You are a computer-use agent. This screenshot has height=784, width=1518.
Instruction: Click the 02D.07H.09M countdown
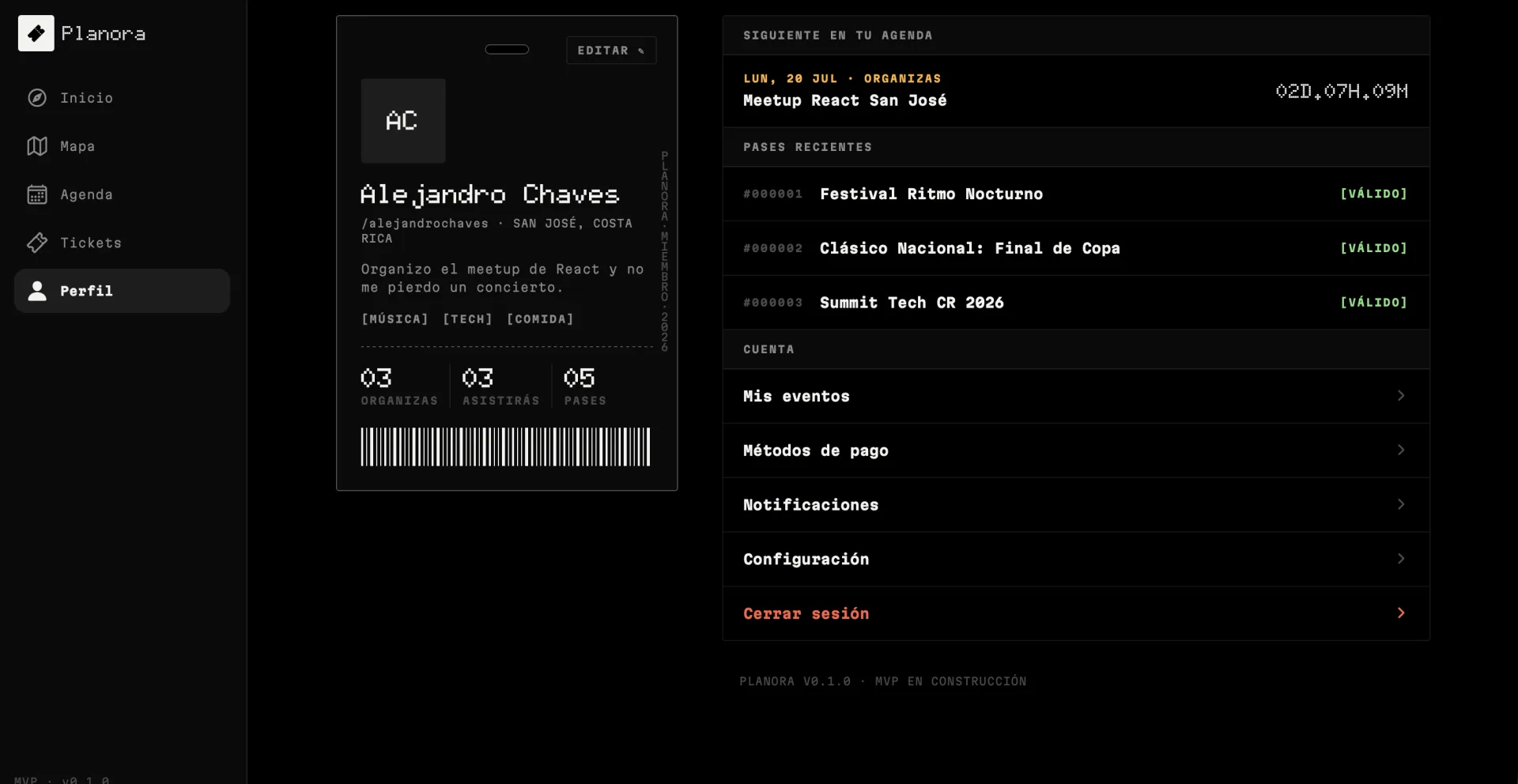[1342, 91]
